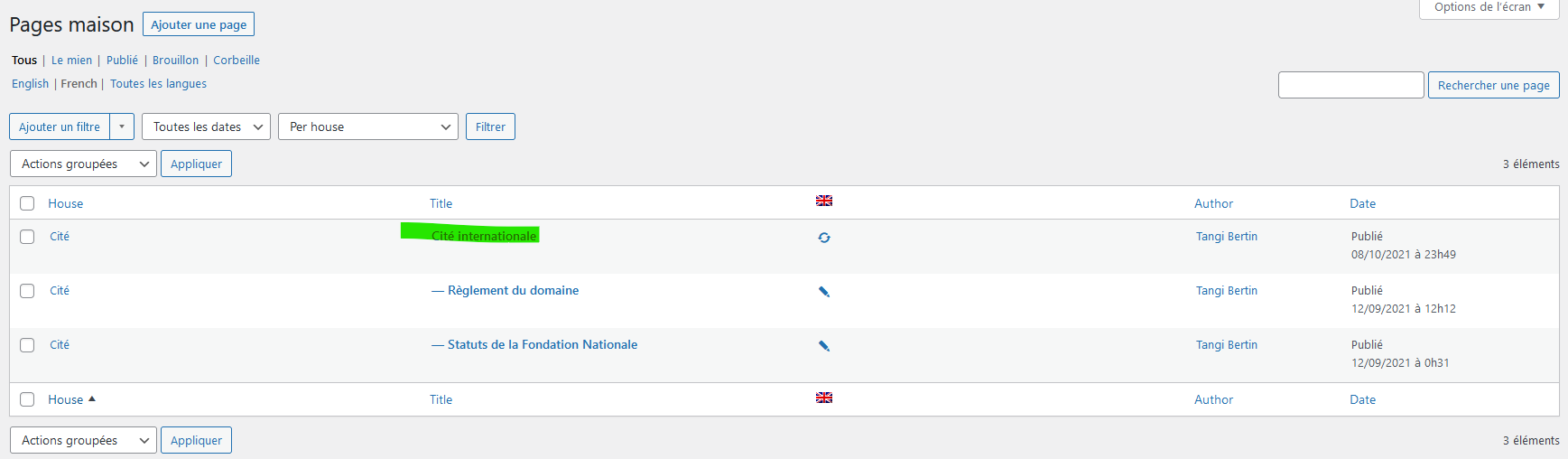Click sort arrow beside footer House column
This screenshot has width=1568, height=459.
(92, 398)
